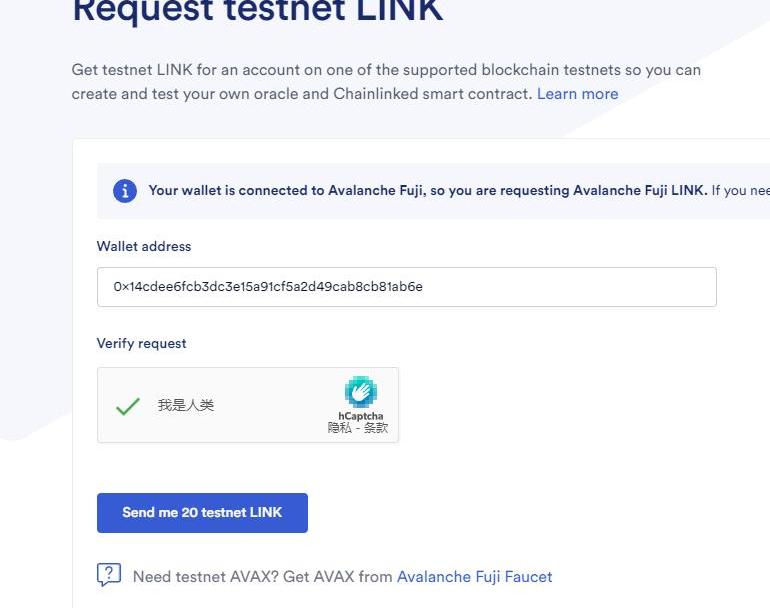Viewport: 770px width, 608px height.
Task: Click the Wallet address field label
Action: [x=143, y=246]
